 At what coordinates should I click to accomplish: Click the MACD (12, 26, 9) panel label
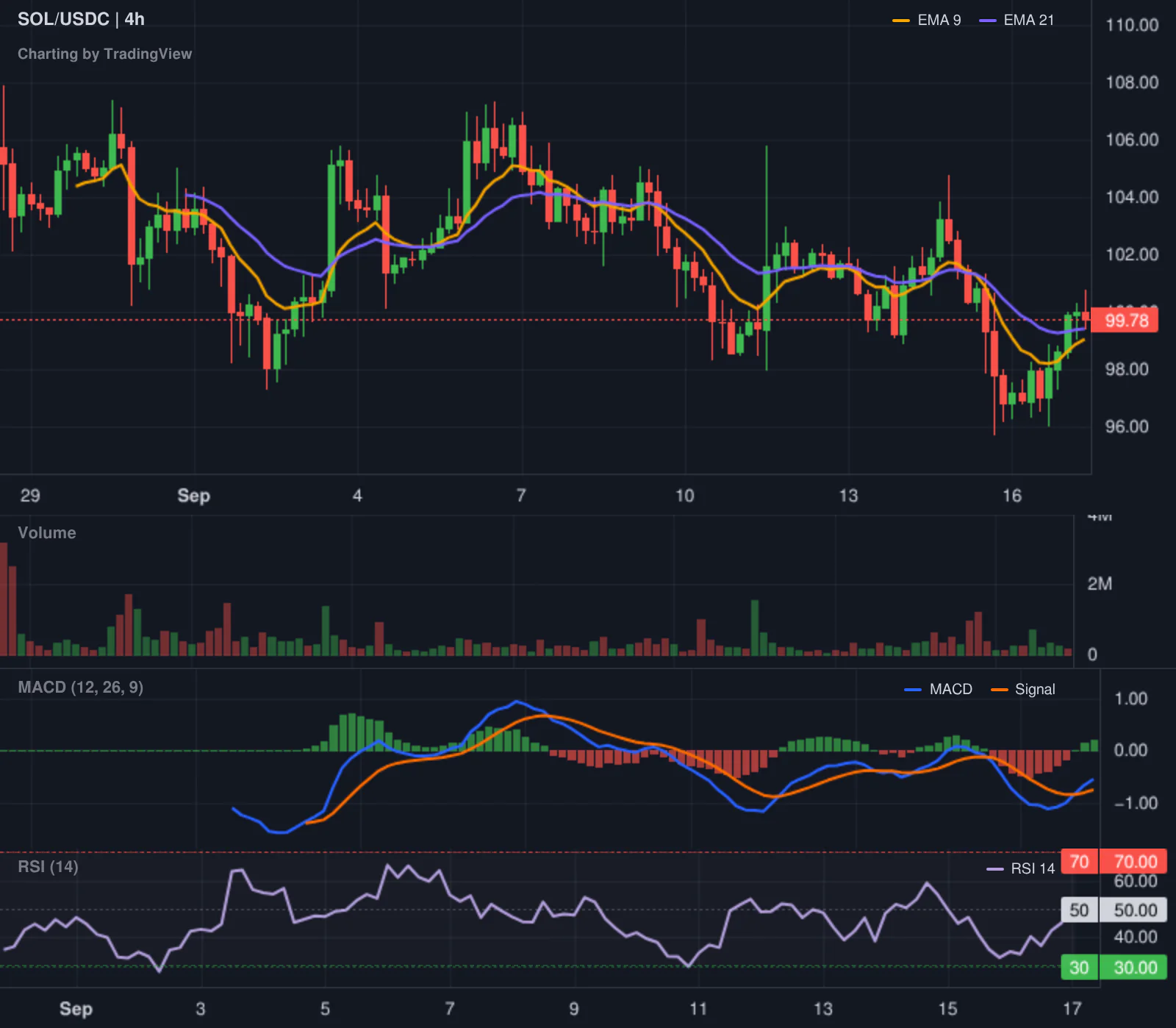(81, 688)
